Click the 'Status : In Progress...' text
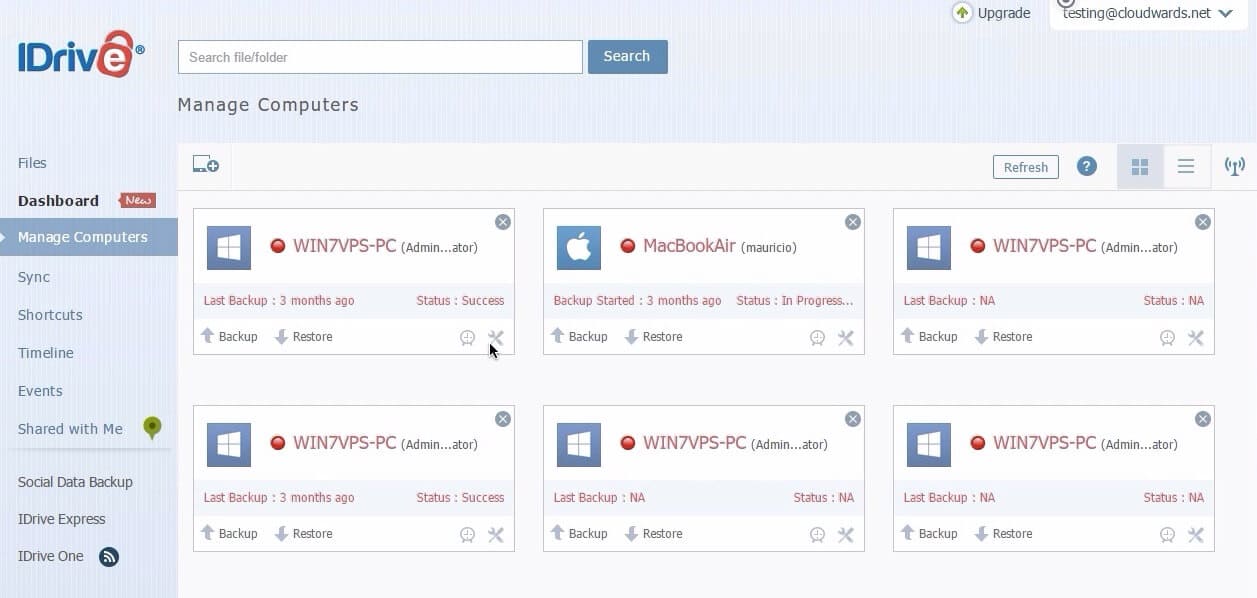1257x598 pixels. click(x=795, y=300)
